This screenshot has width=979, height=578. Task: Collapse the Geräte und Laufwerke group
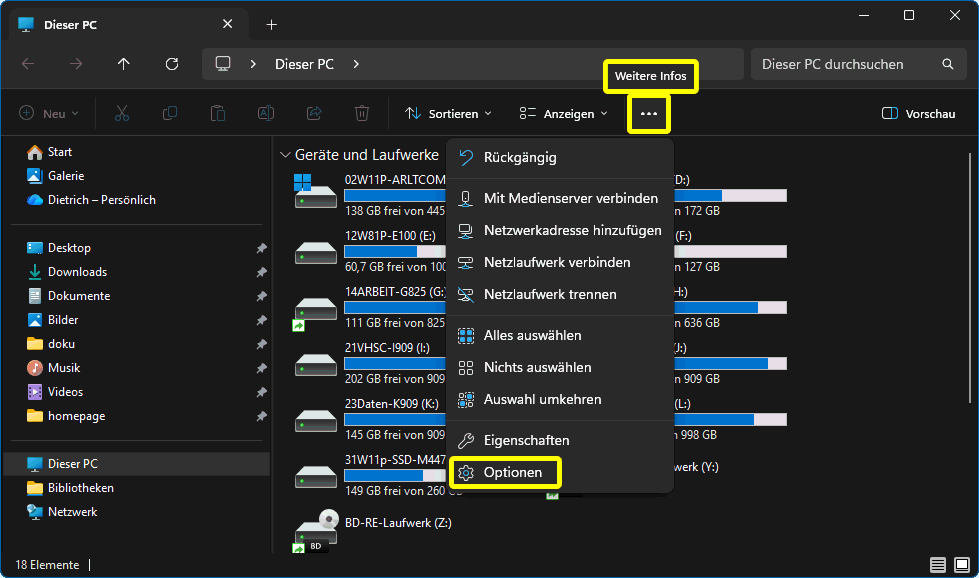[x=284, y=156]
